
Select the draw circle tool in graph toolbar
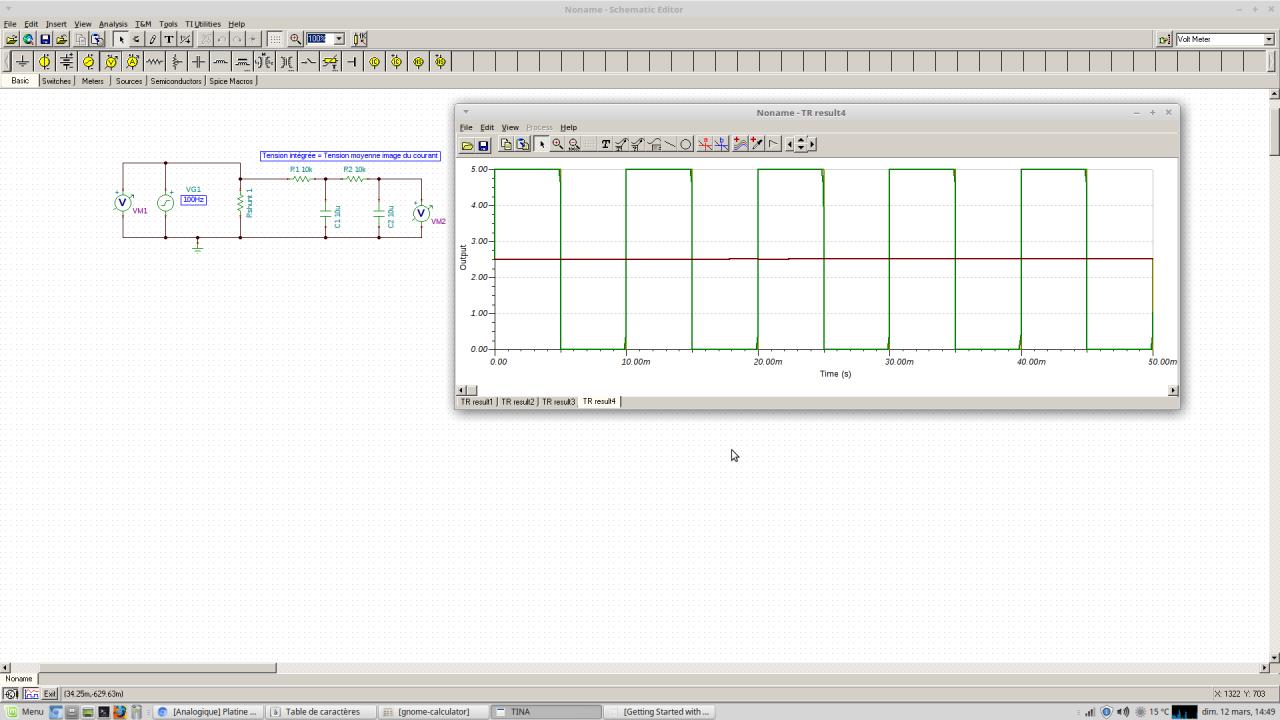coord(686,144)
